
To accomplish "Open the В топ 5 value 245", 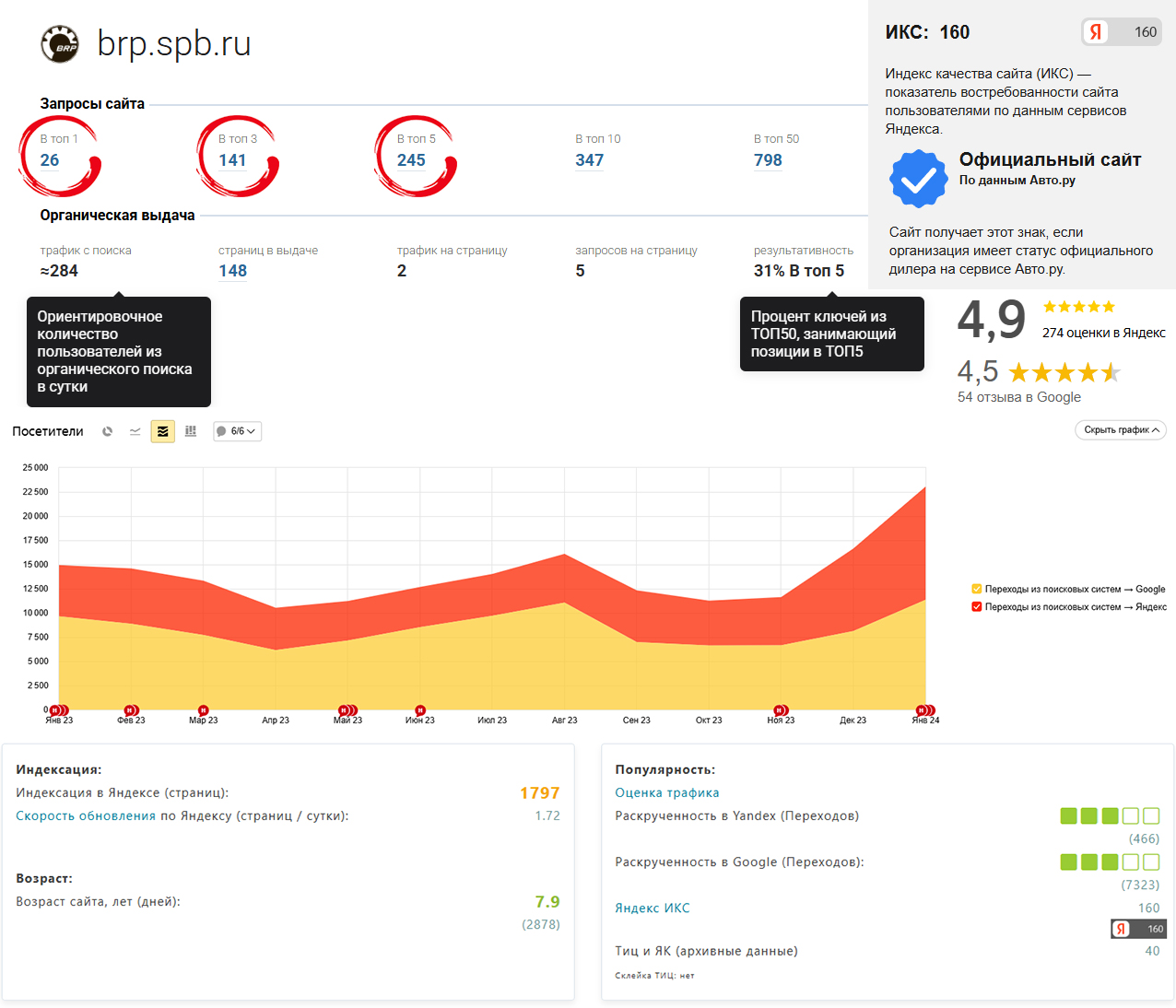I will (x=411, y=160).
